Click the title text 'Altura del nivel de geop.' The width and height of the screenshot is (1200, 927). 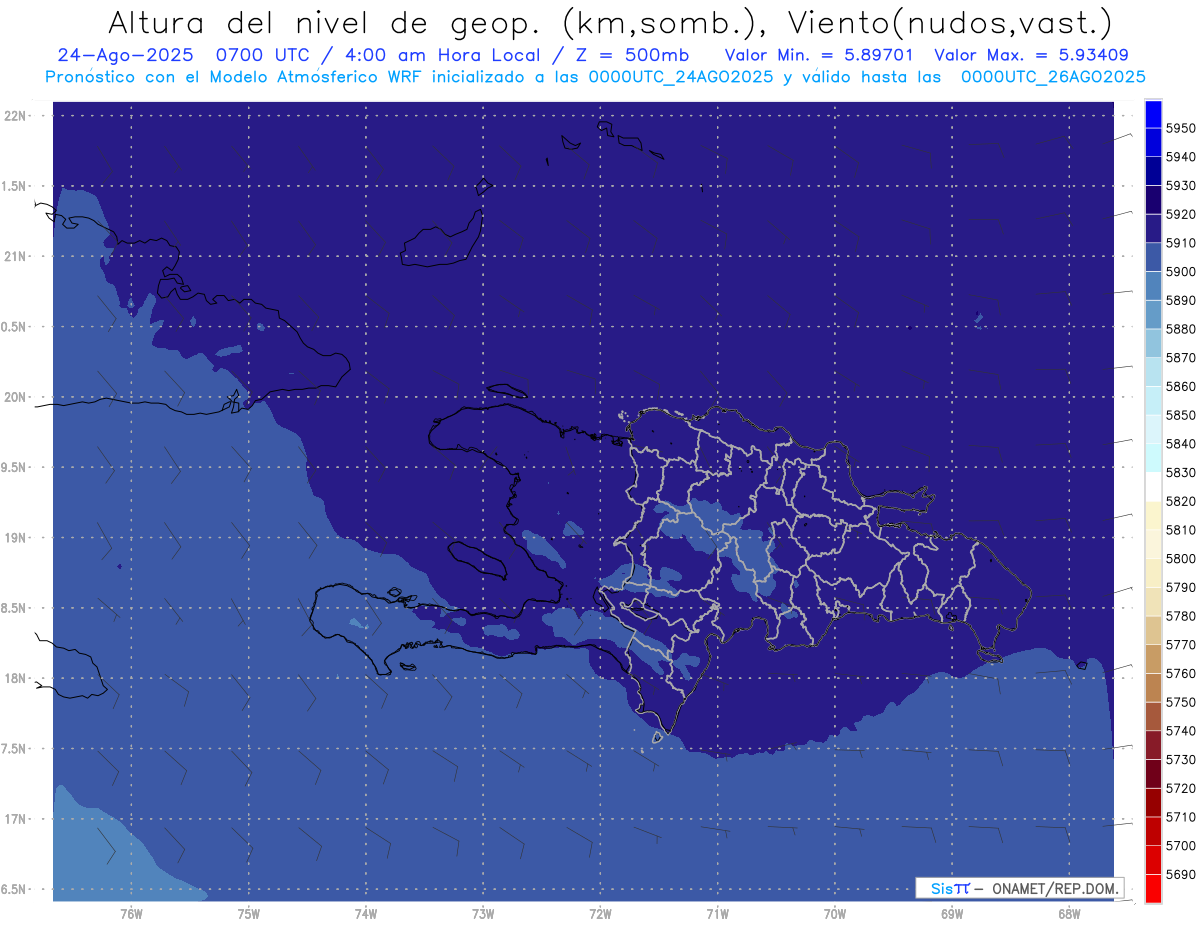coord(326,22)
